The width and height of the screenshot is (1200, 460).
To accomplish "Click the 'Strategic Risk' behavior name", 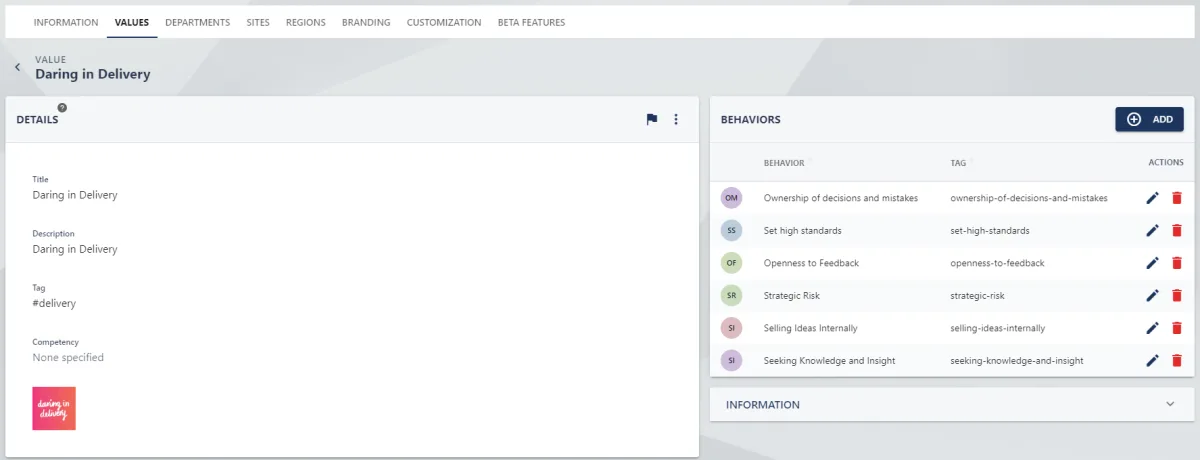I will click(x=791, y=295).
